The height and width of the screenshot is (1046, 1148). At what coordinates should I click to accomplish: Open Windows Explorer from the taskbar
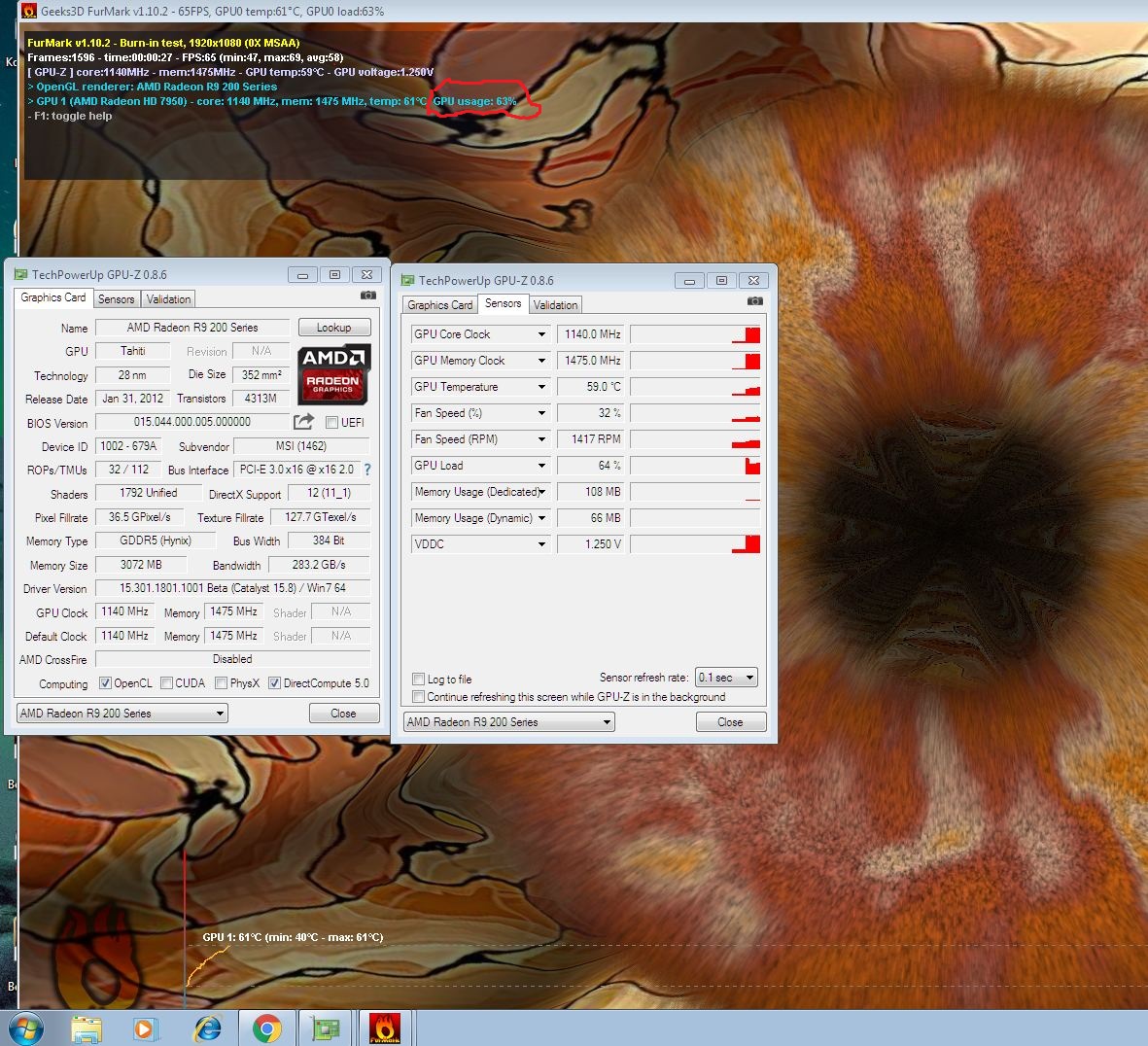87,1029
